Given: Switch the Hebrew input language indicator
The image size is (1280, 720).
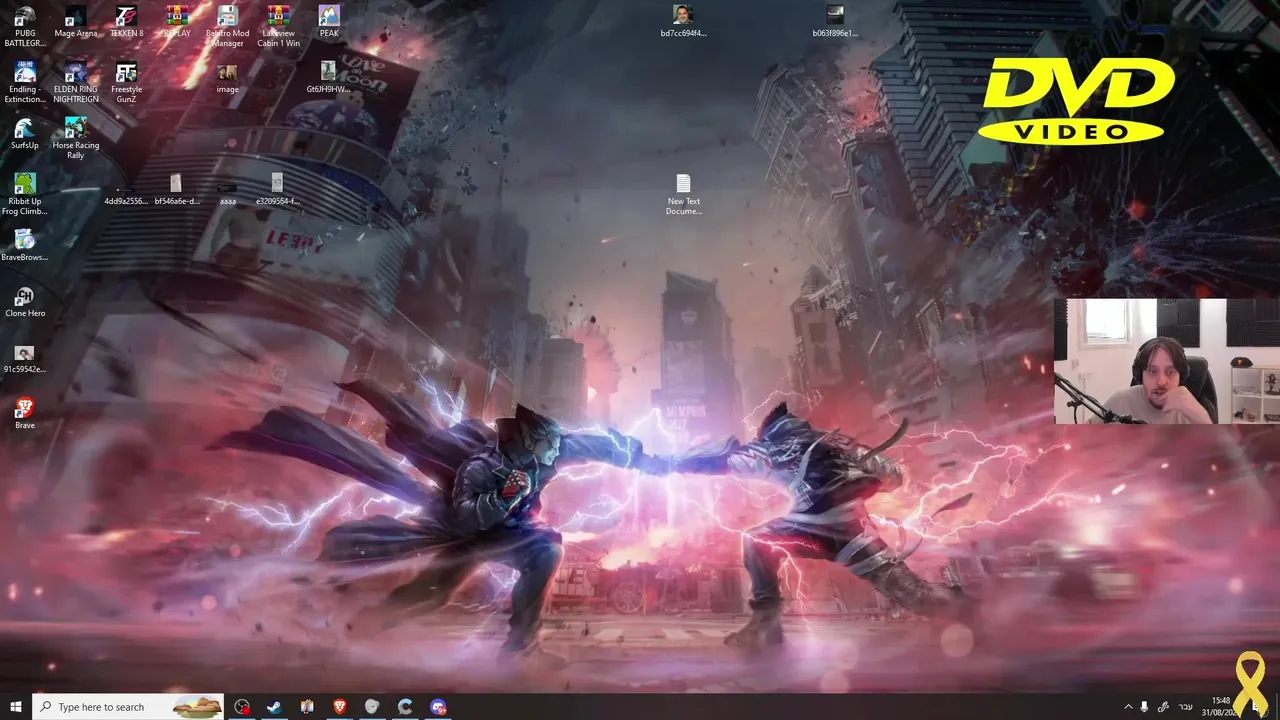Looking at the screenshot, I should [1186, 707].
